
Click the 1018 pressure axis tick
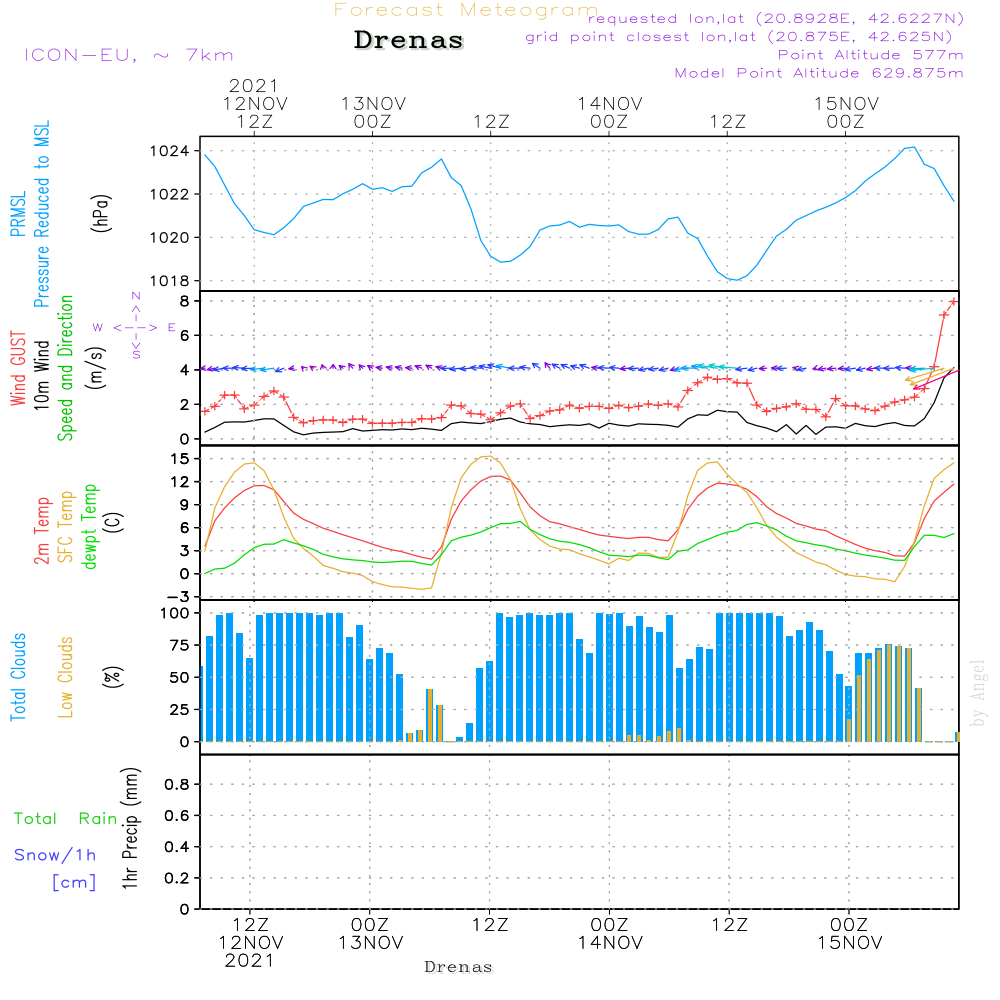170,281
